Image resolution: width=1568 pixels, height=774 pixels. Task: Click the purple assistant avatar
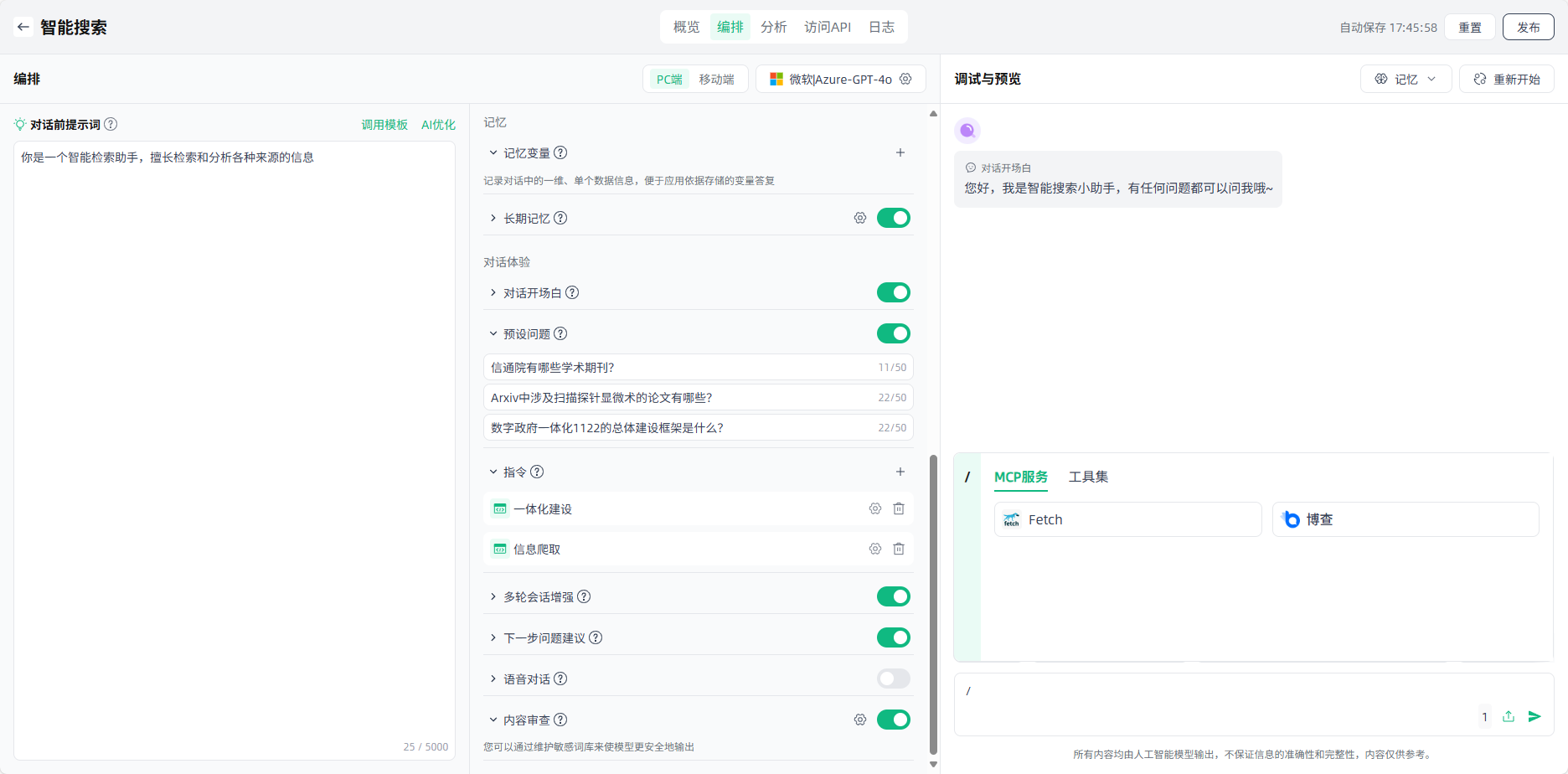click(967, 130)
